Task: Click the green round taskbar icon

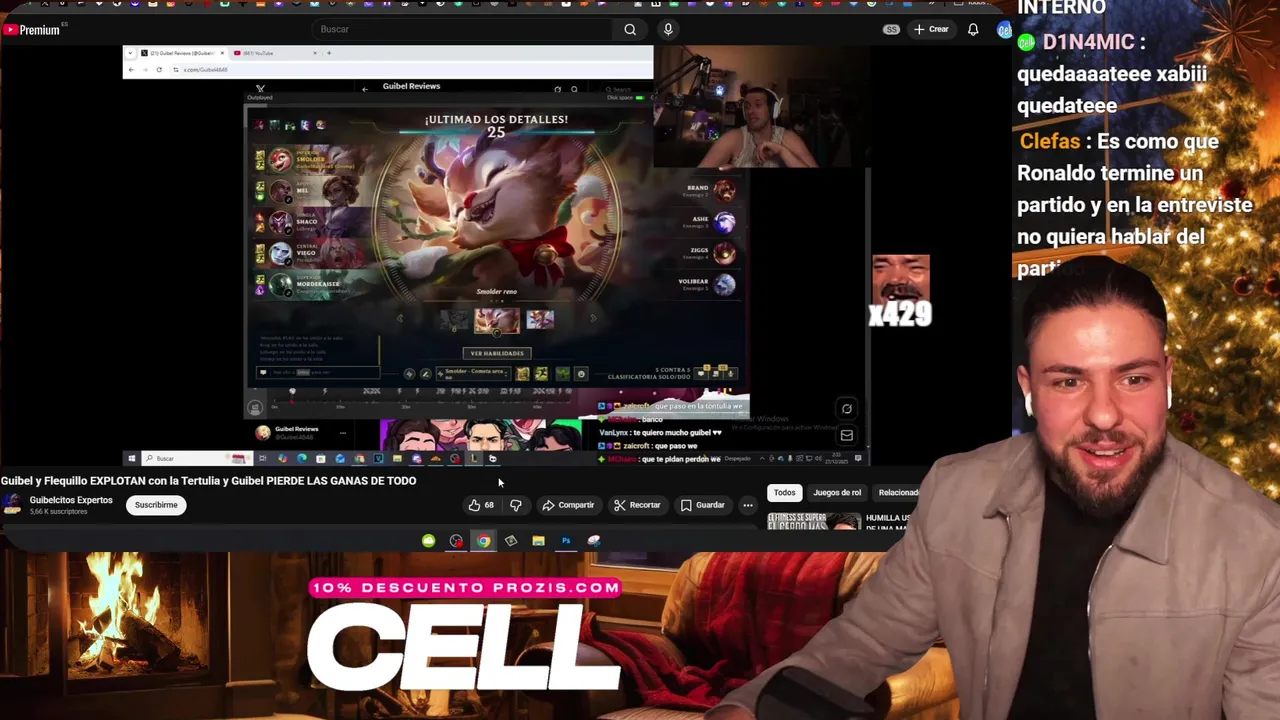Action: [x=428, y=541]
